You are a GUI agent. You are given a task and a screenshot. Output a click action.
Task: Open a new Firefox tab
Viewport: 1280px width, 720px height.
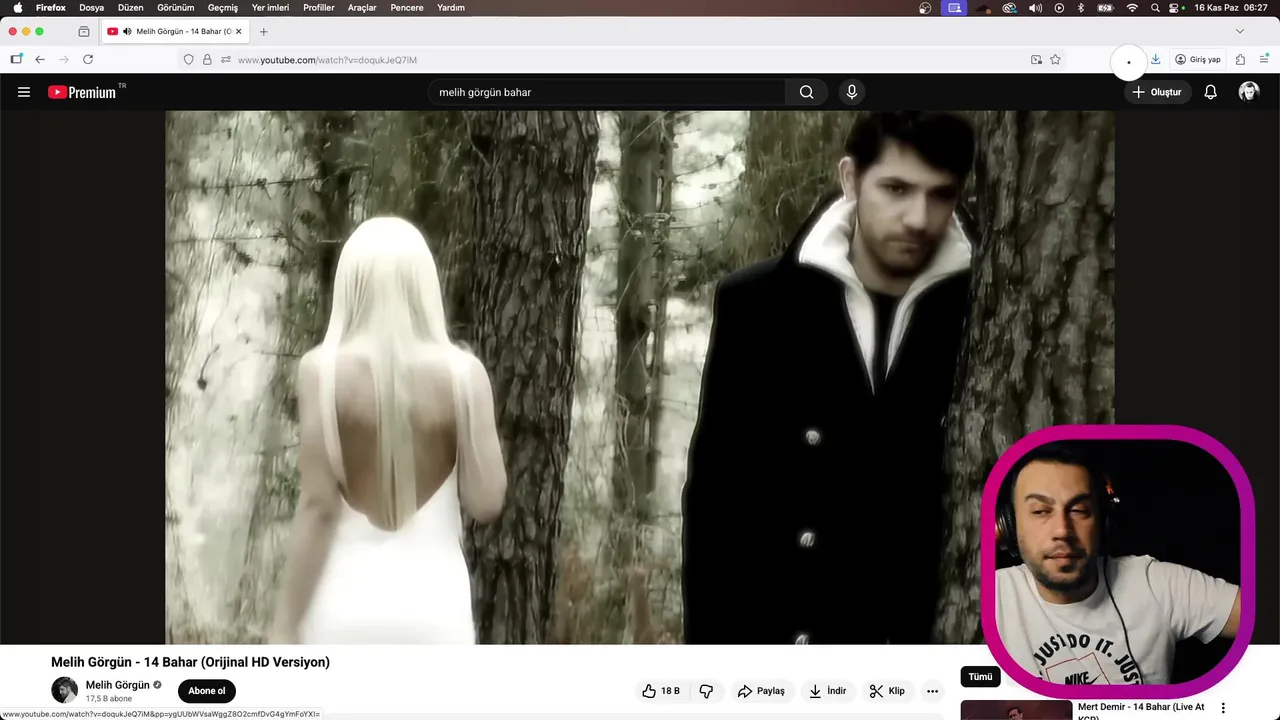click(x=264, y=31)
